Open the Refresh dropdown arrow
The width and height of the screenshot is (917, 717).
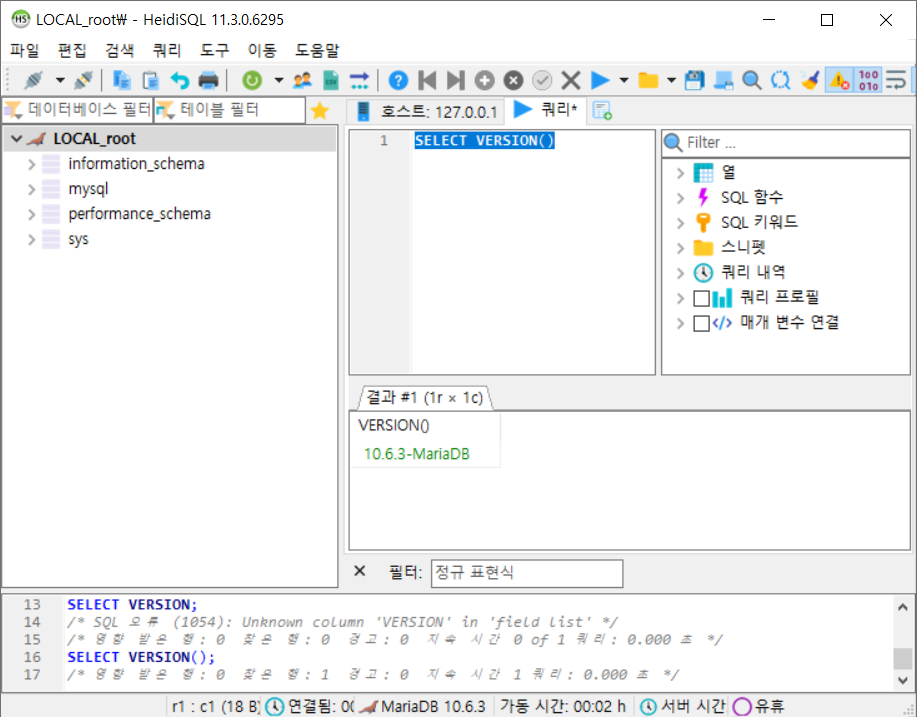tap(279, 80)
